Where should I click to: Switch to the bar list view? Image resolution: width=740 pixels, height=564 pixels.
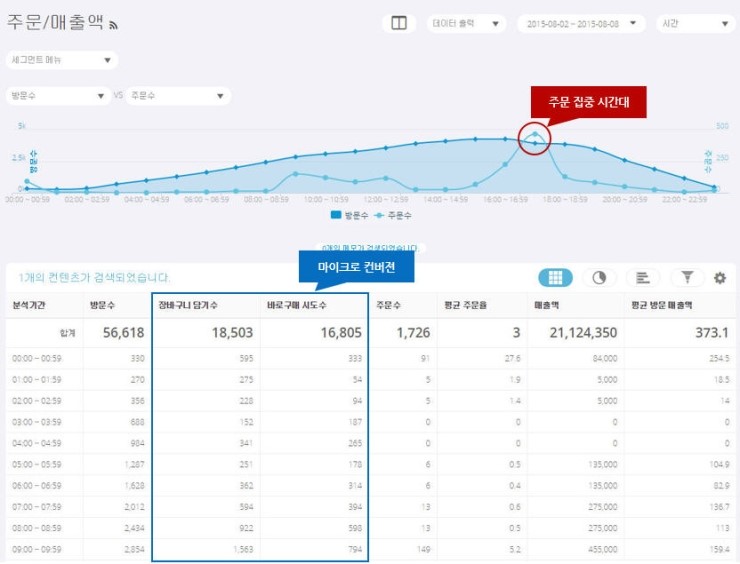643,278
